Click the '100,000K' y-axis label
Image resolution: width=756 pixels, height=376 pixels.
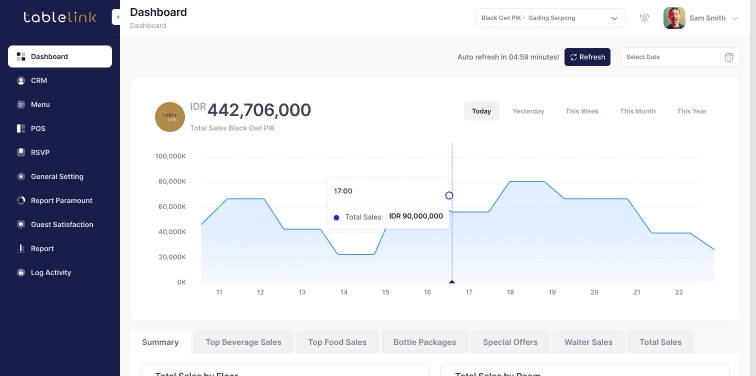coord(171,156)
